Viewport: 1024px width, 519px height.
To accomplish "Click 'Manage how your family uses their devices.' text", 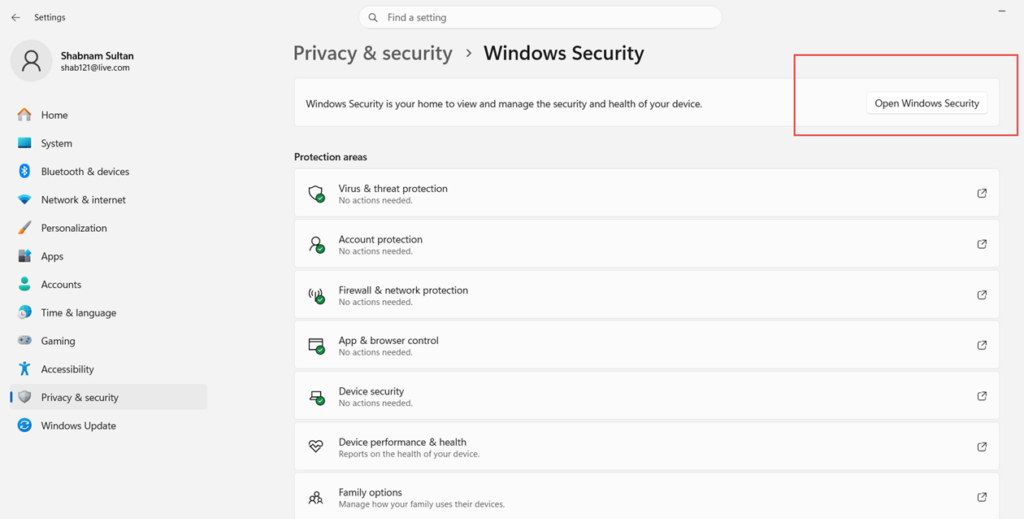I will tap(421, 505).
